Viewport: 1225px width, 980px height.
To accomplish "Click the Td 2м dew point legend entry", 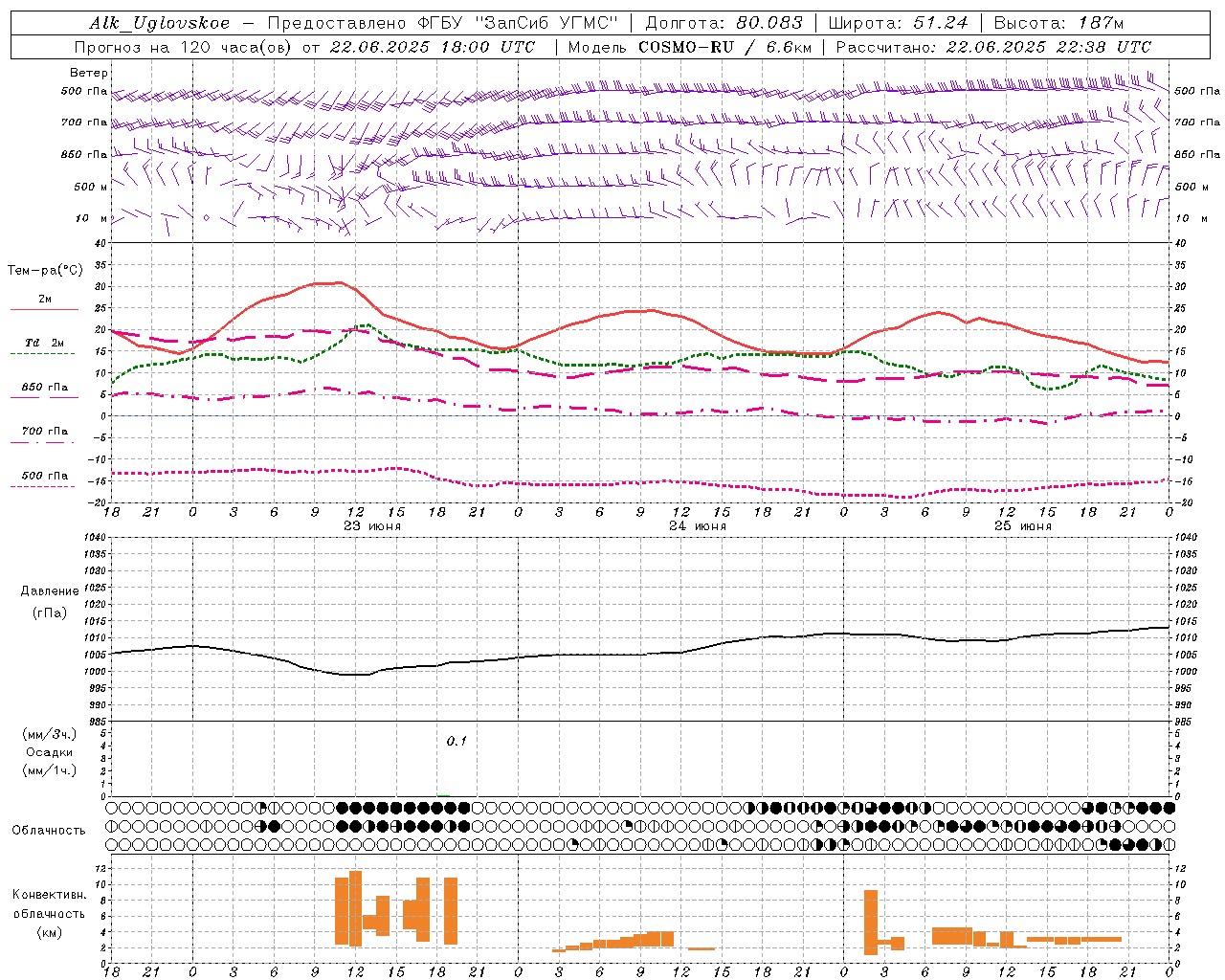I will (x=45, y=343).
